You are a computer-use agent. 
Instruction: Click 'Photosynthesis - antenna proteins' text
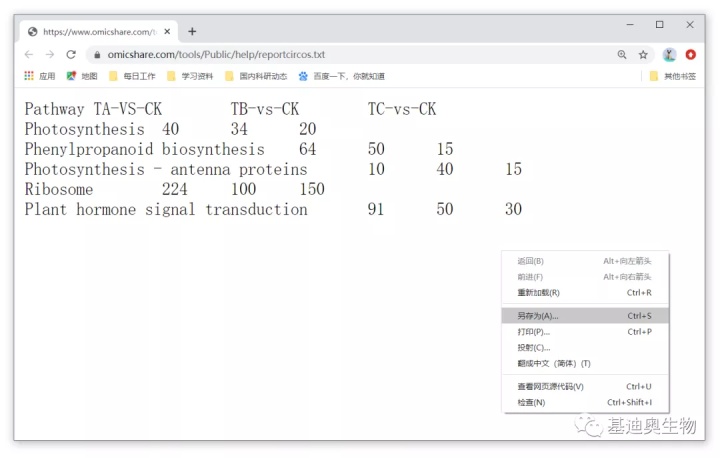166,170
